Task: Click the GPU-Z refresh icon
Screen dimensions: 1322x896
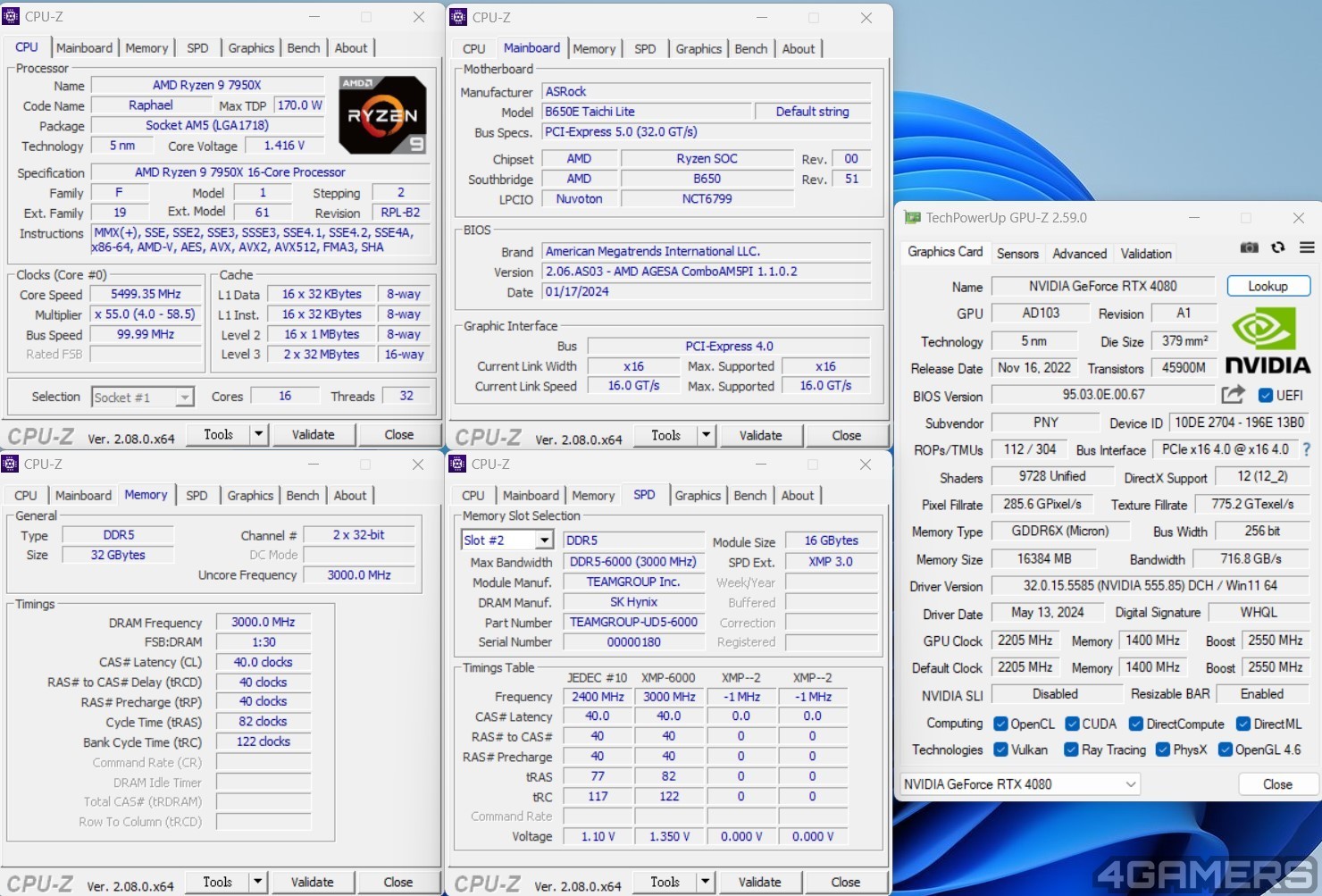Action: [1278, 247]
